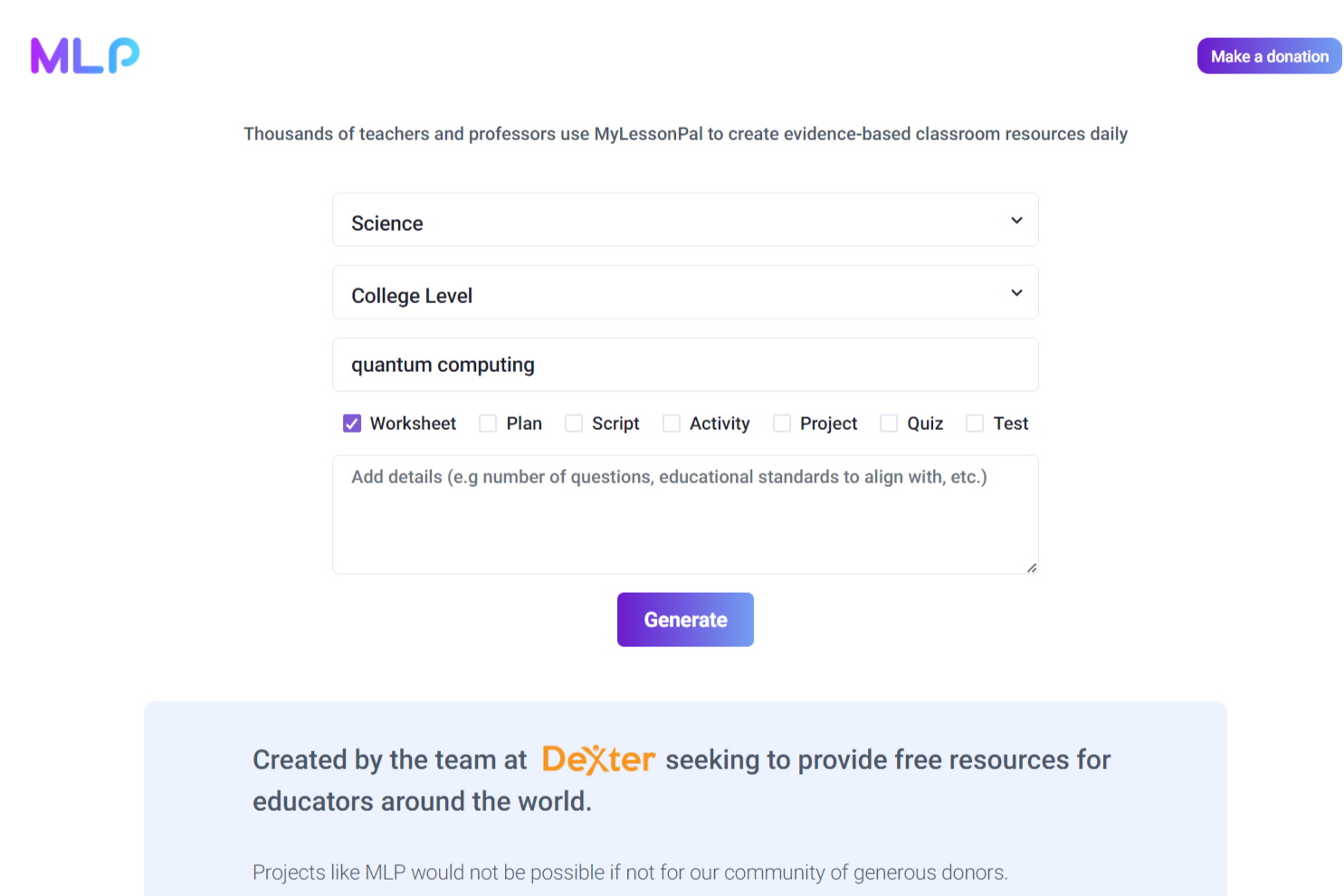Click the Quiz label text
This screenshot has width=1344, height=896.
click(x=925, y=424)
